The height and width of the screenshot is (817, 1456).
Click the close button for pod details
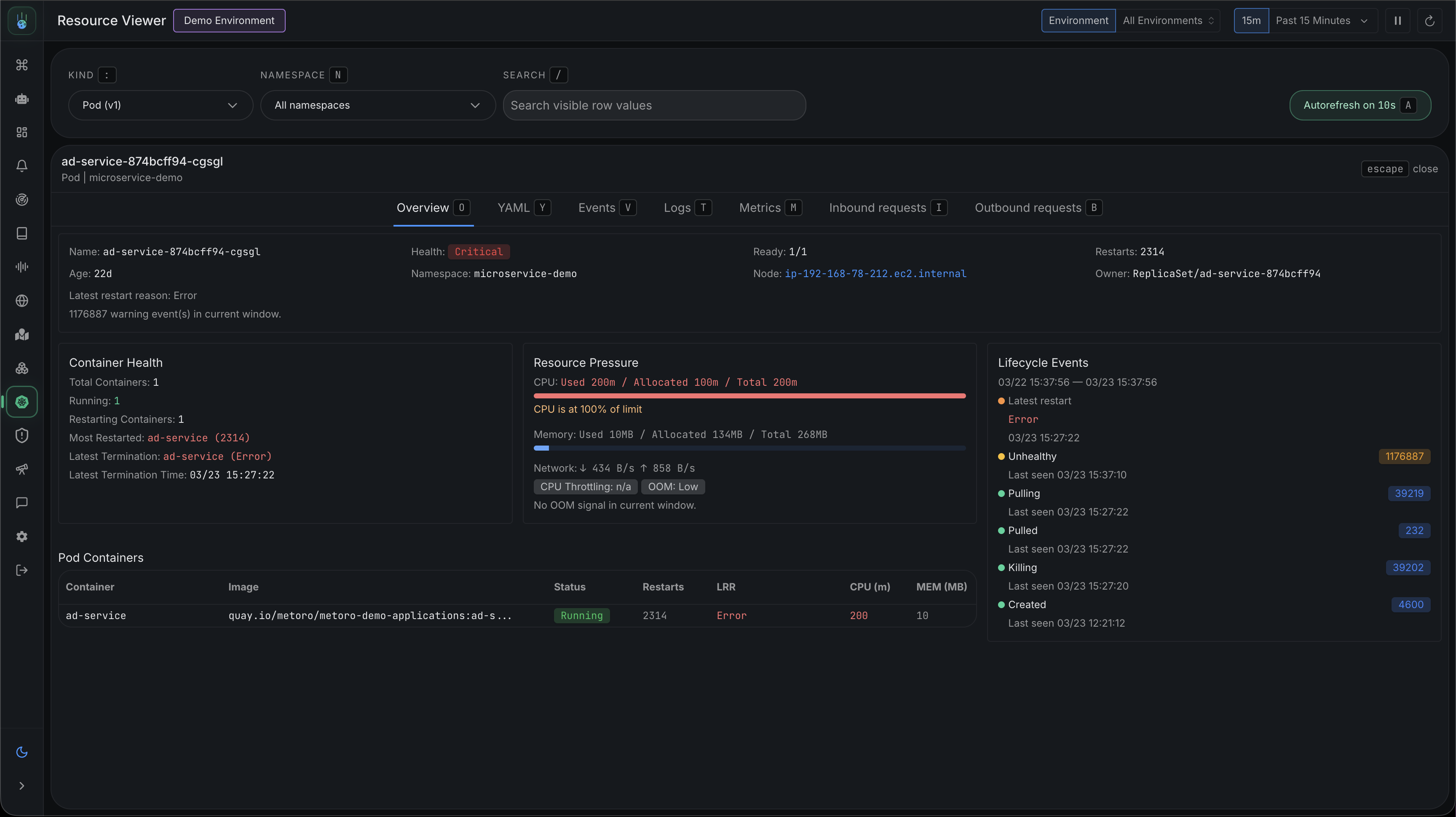click(1424, 169)
